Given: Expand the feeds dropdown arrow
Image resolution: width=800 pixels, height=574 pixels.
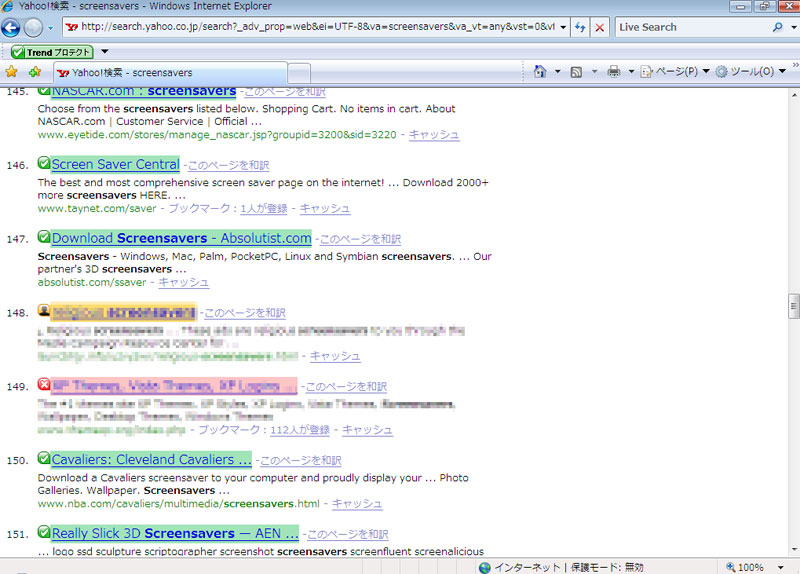Looking at the screenshot, I should pos(594,71).
